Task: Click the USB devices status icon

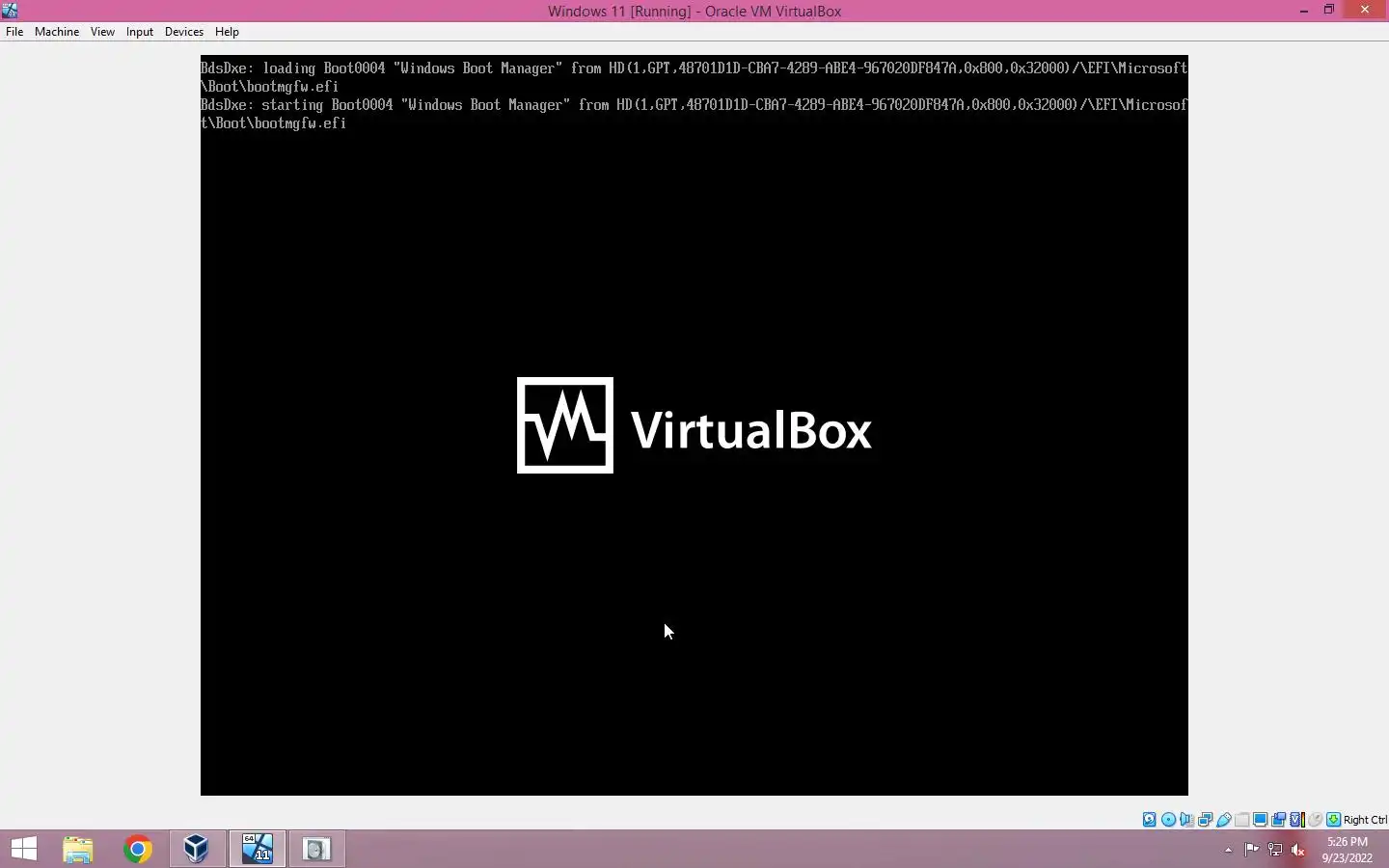Action: coord(1224,820)
